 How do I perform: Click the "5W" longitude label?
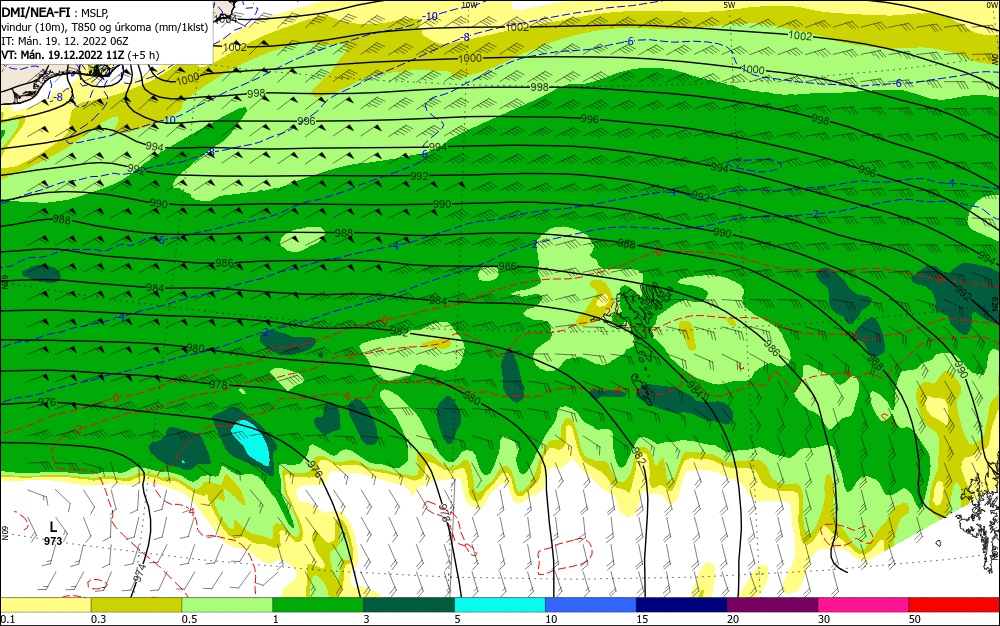click(x=730, y=5)
